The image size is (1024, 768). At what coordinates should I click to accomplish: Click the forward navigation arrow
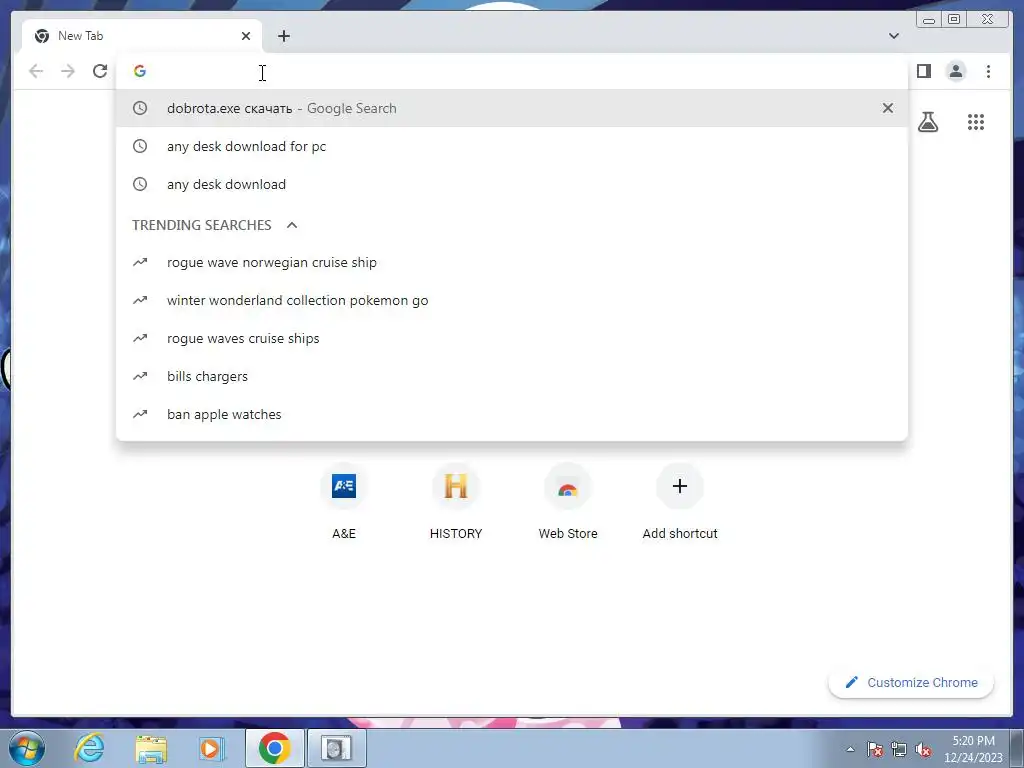(x=68, y=71)
